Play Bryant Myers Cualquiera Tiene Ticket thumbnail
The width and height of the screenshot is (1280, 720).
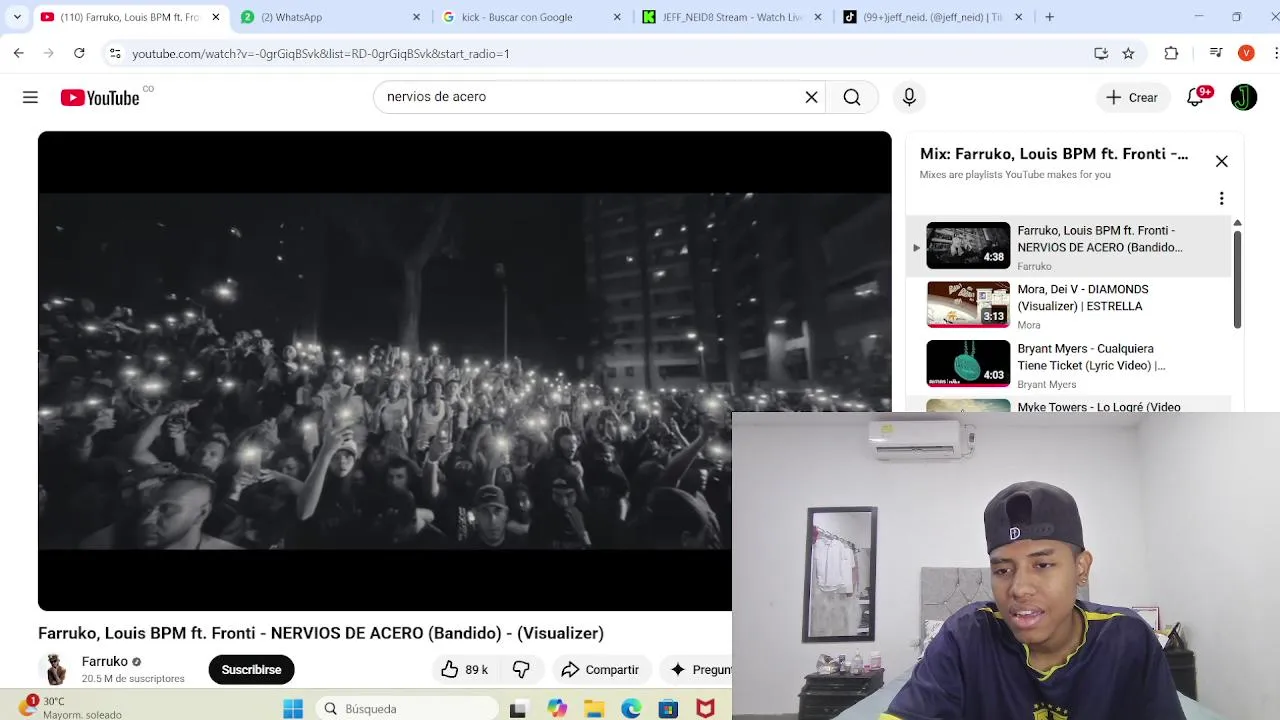coord(968,364)
